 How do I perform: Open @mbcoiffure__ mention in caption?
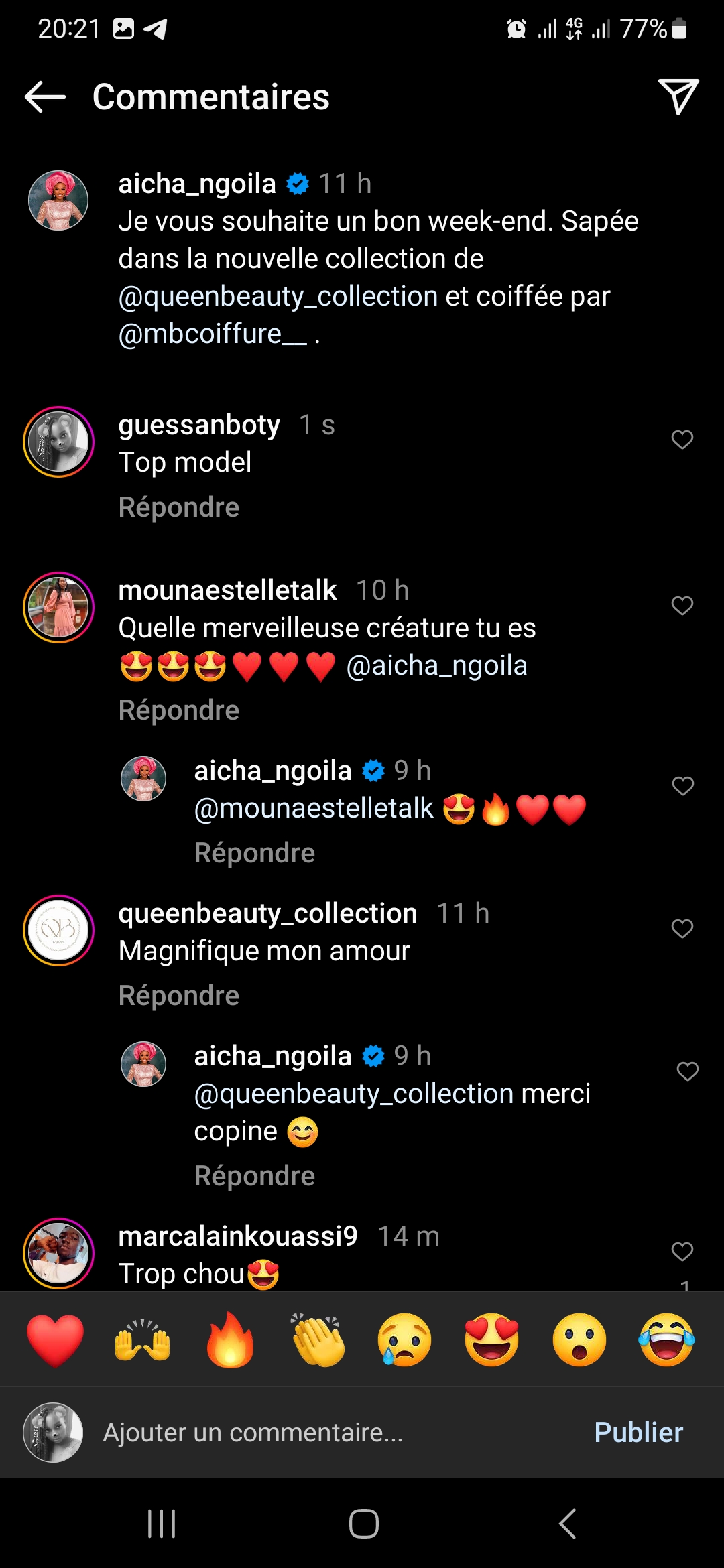[213, 334]
